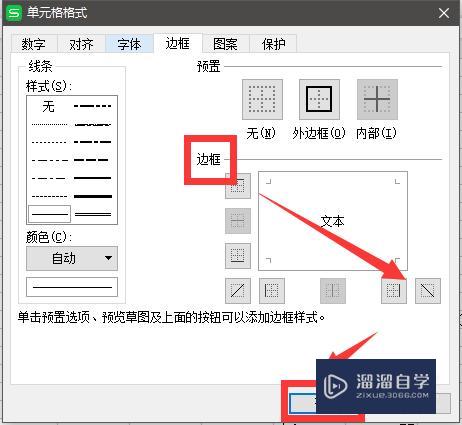Select the 字体 tab
The image size is (462, 425).
click(x=129, y=44)
